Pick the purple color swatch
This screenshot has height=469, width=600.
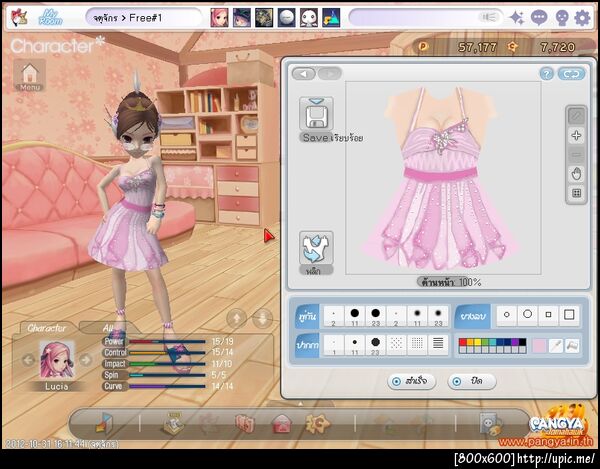point(515,342)
